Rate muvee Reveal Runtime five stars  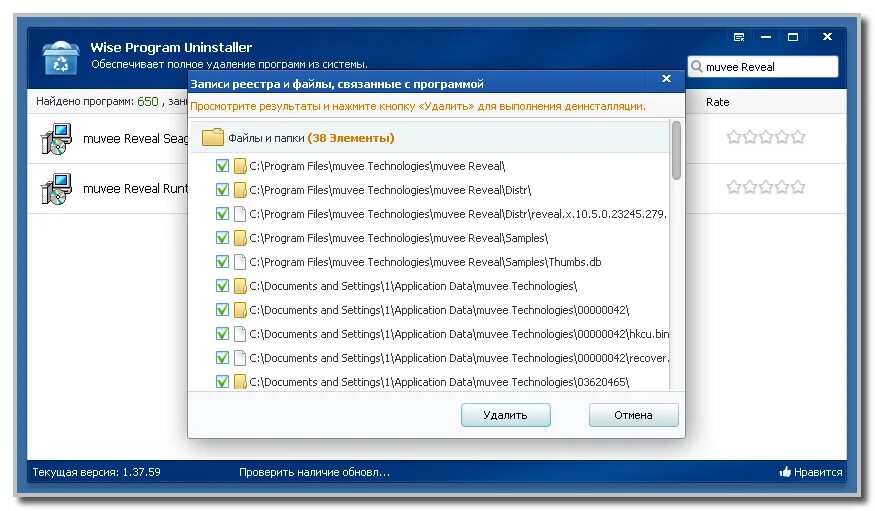tap(799, 187)
